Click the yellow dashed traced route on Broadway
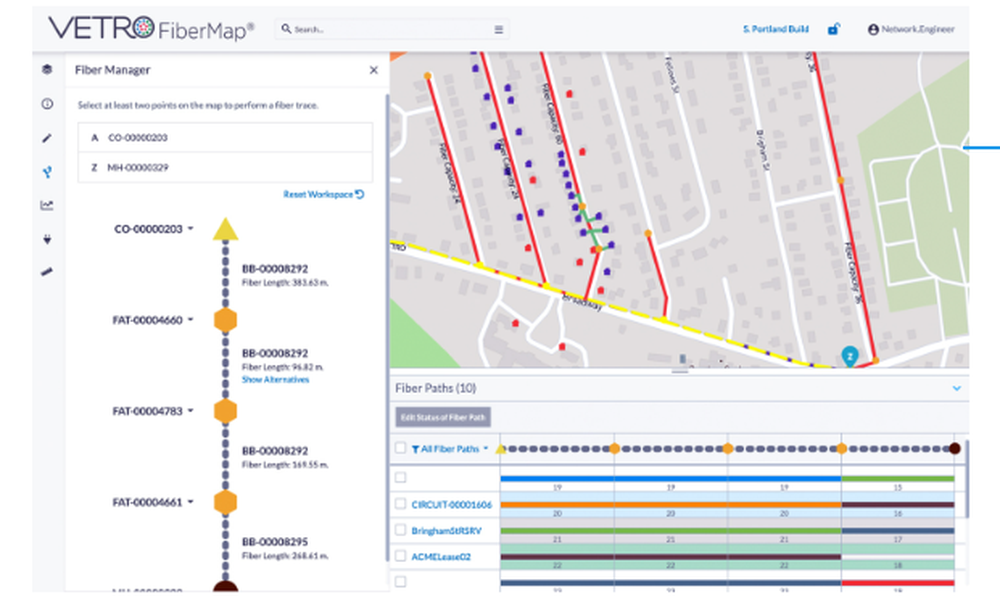1000x616 pixels. point(611,305)
